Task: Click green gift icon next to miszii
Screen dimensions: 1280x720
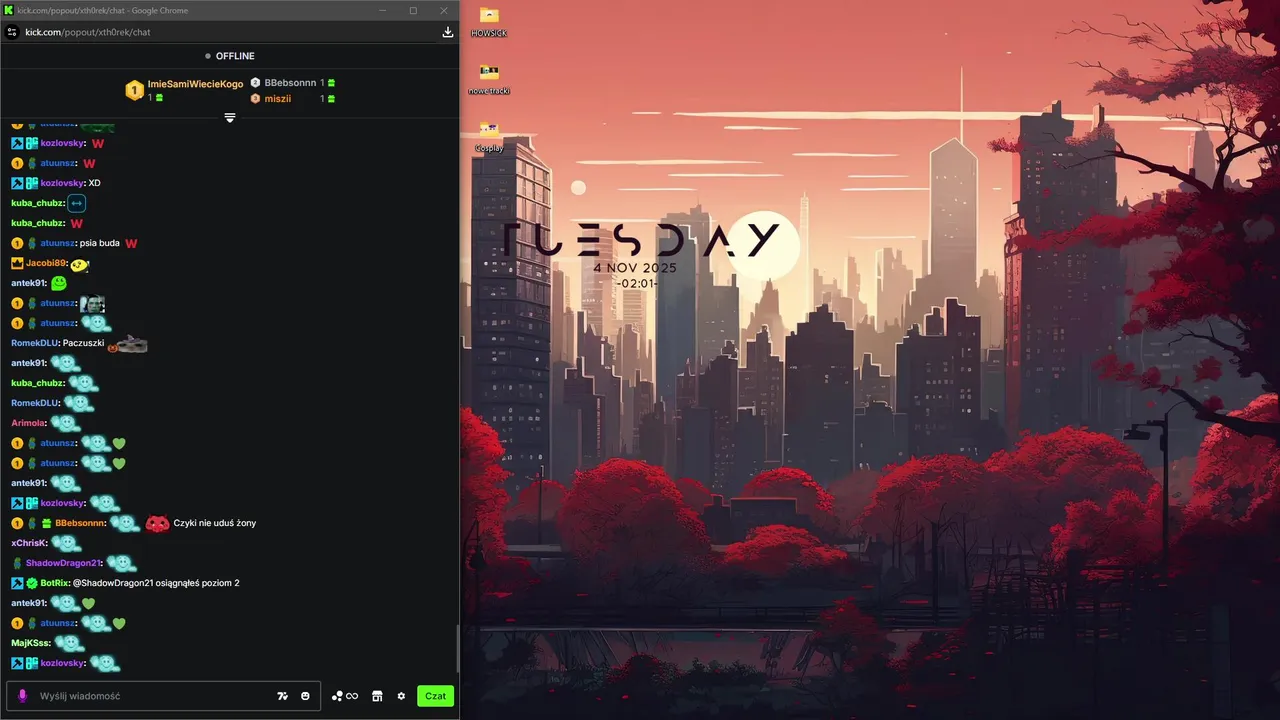Action: [x=331, y=99]
